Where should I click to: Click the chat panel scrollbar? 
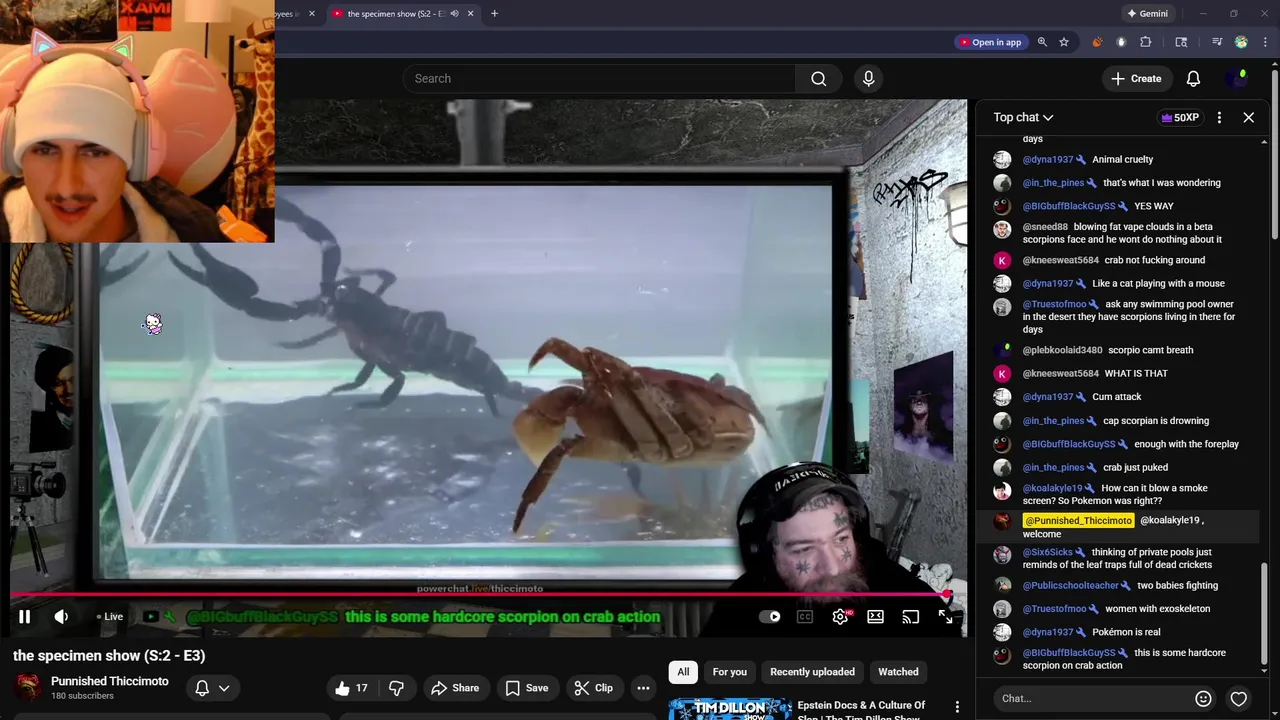1264,615
